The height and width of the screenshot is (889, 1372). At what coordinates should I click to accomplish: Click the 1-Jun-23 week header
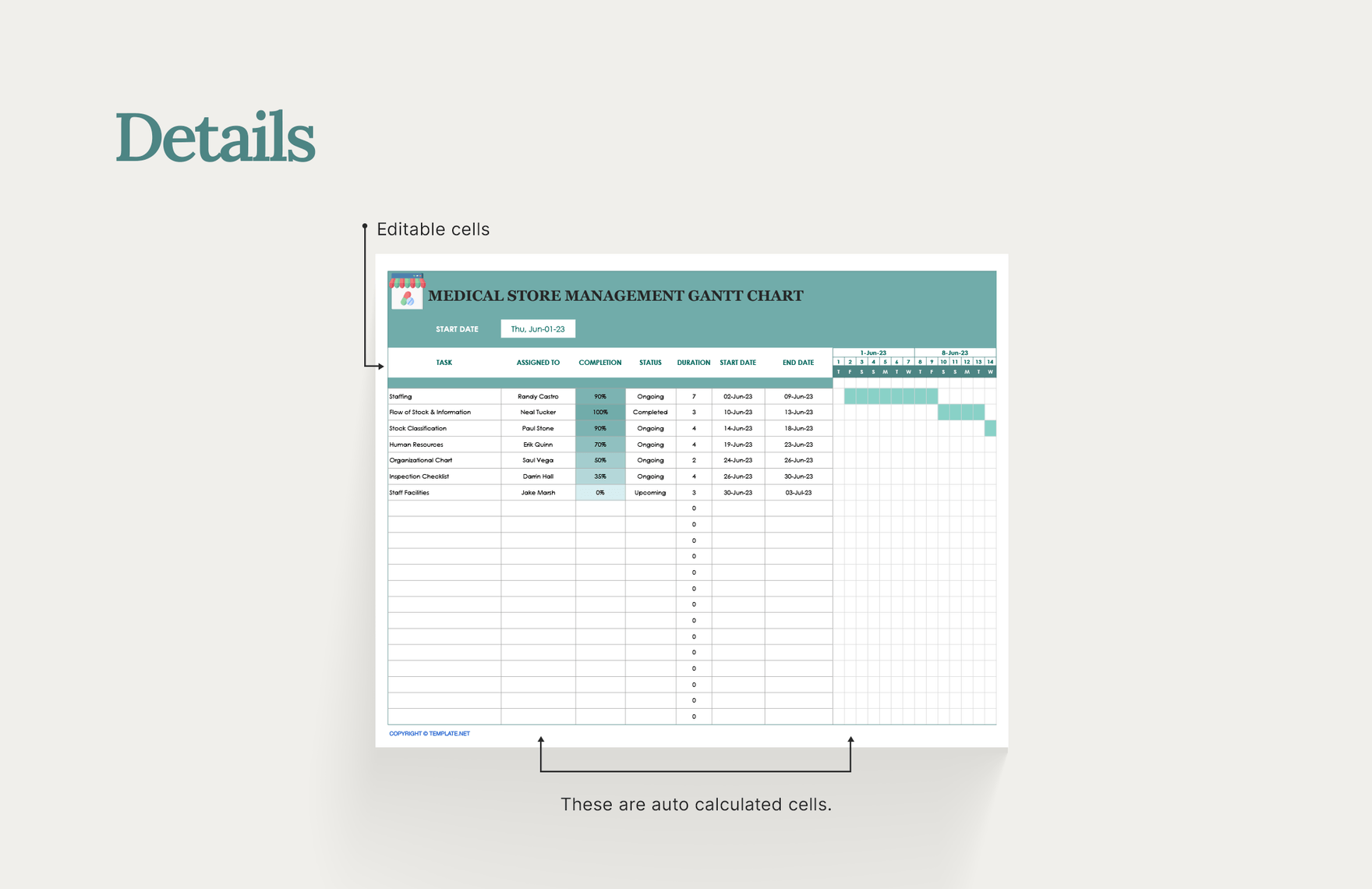pos(873,352)
